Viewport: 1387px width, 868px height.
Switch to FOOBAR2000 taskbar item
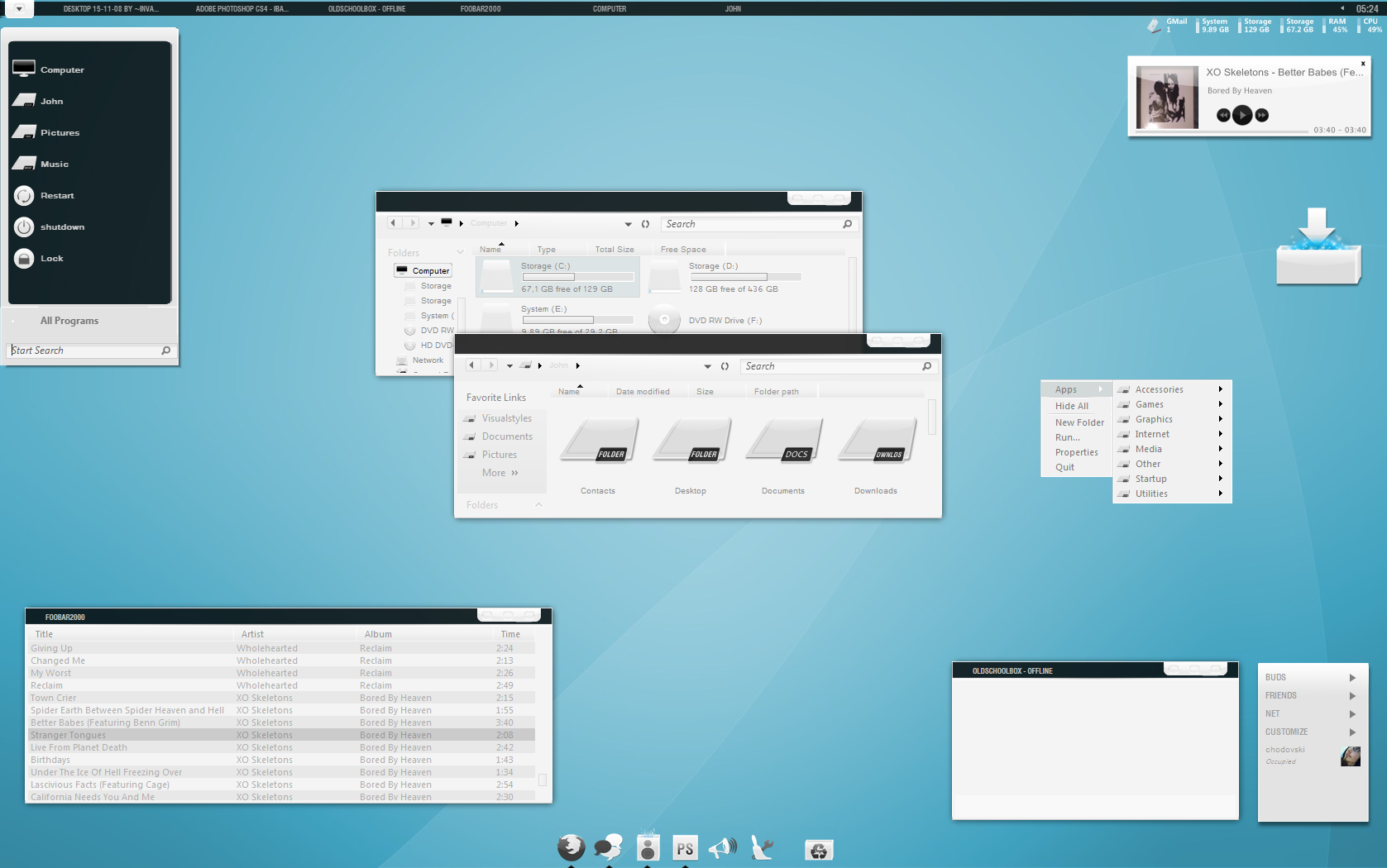[481, 8]
